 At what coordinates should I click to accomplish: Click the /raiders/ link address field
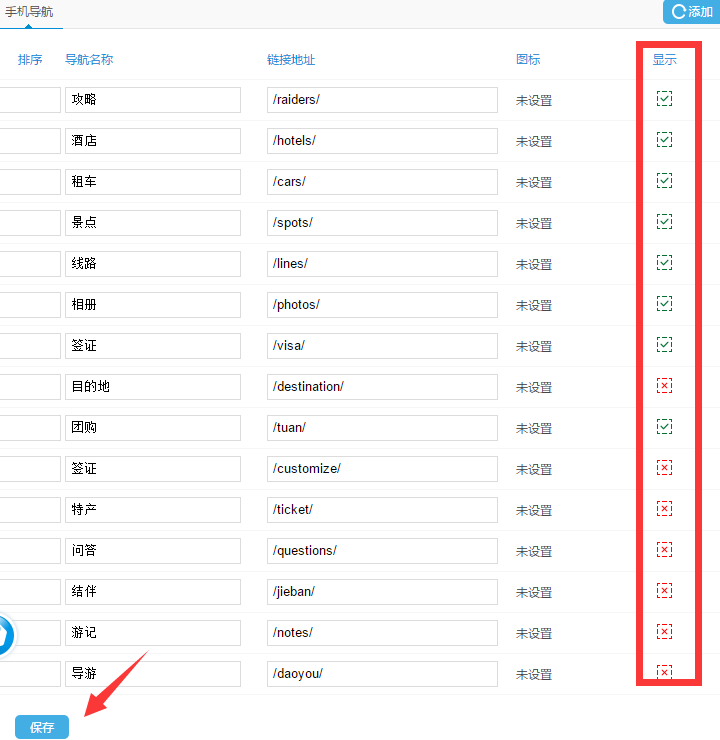(382, 100)
